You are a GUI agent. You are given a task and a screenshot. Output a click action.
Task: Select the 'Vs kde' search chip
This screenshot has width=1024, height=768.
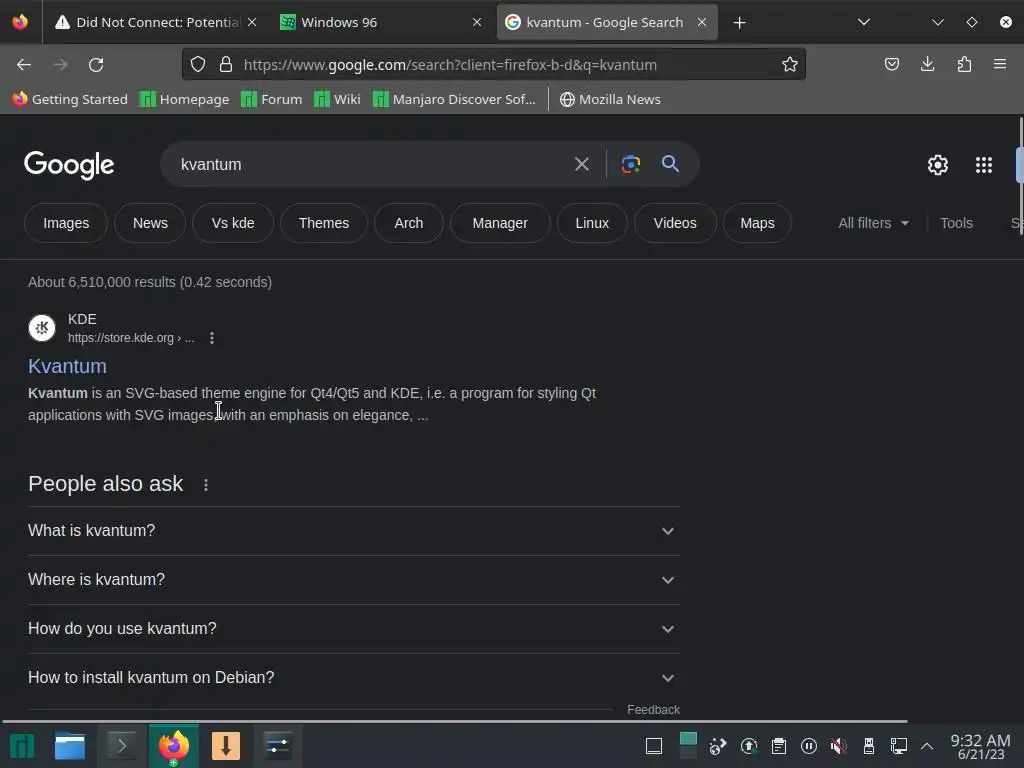point(232,223)
